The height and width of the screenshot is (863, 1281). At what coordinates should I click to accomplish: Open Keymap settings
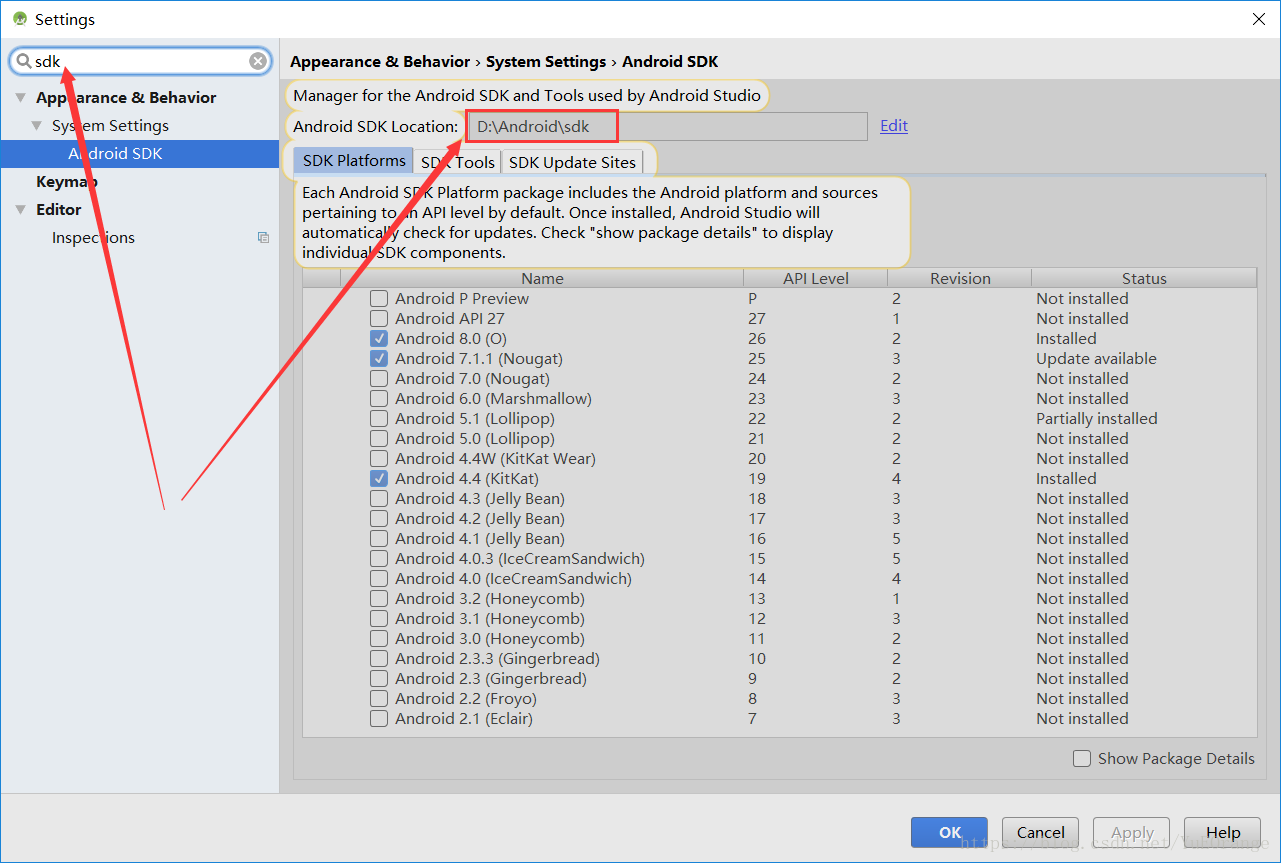(66, 181)
